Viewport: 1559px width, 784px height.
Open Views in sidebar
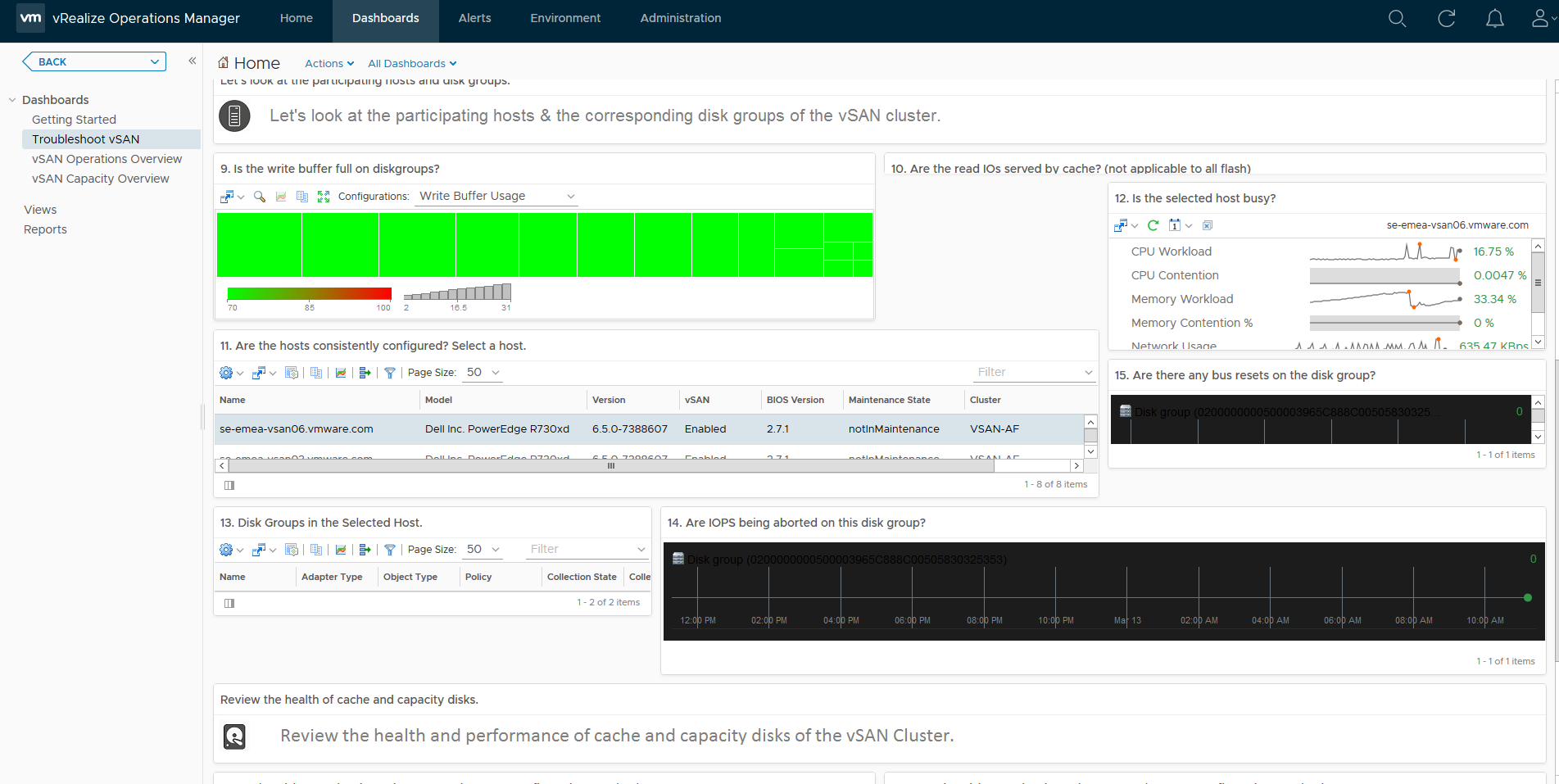pos(40,210)
